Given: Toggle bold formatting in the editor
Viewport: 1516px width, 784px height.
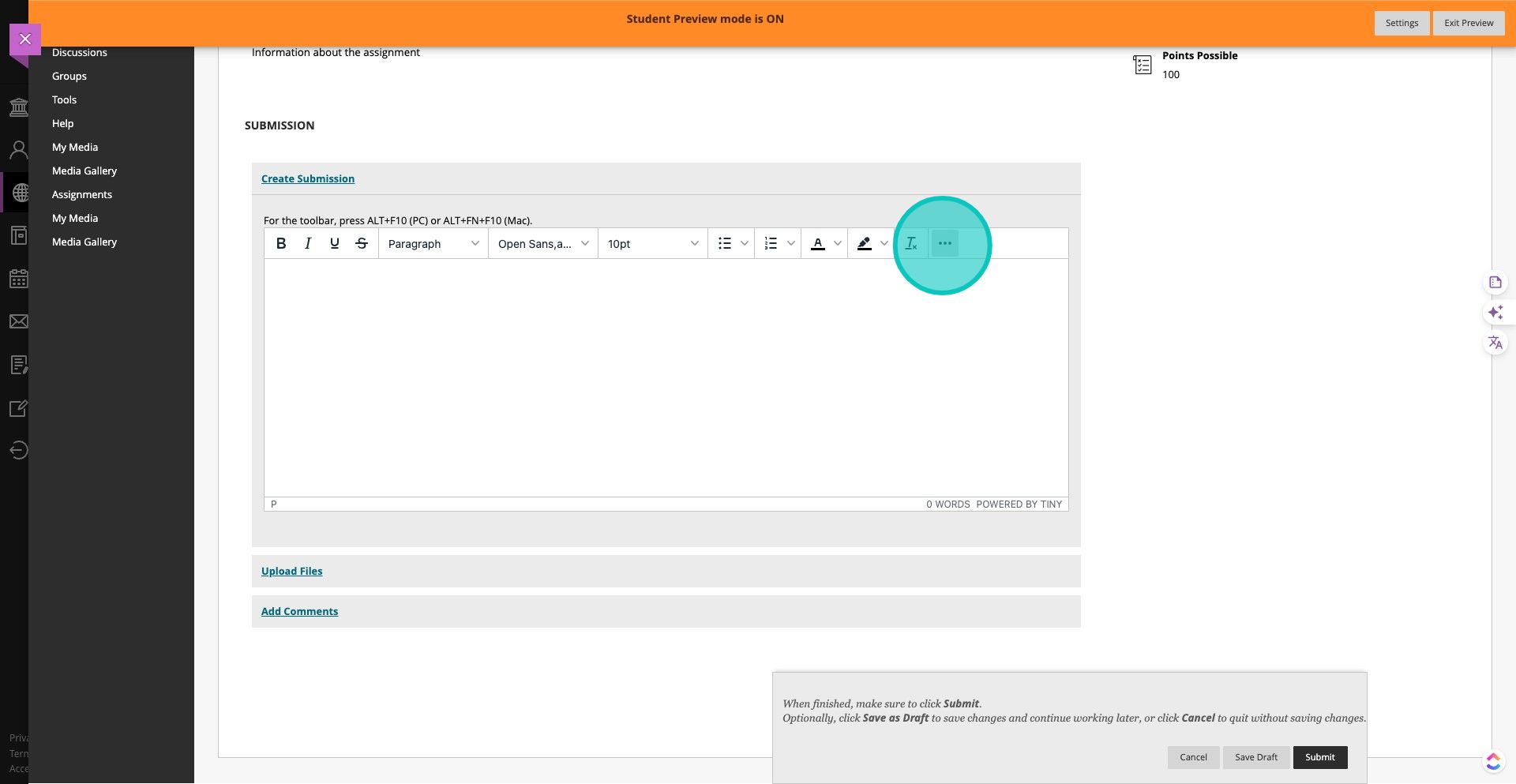Looking at the screenshot, I should (281, 244).
